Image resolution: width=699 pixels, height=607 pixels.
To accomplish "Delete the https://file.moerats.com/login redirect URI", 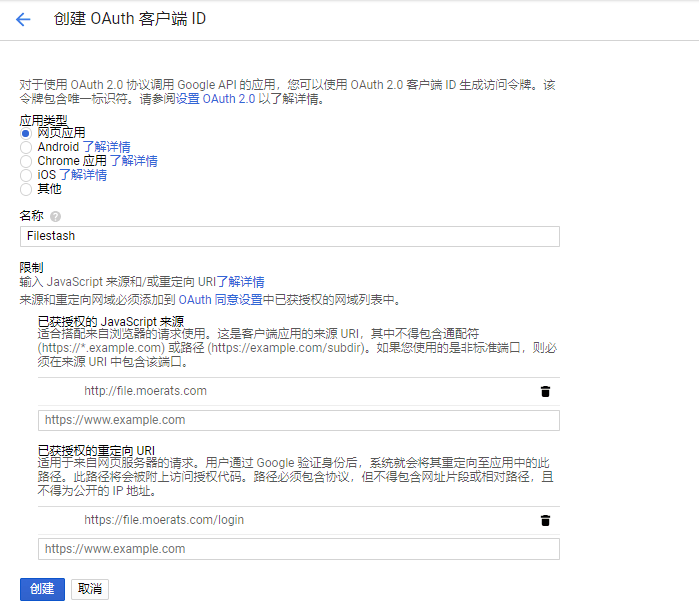I will coord(545,520).
